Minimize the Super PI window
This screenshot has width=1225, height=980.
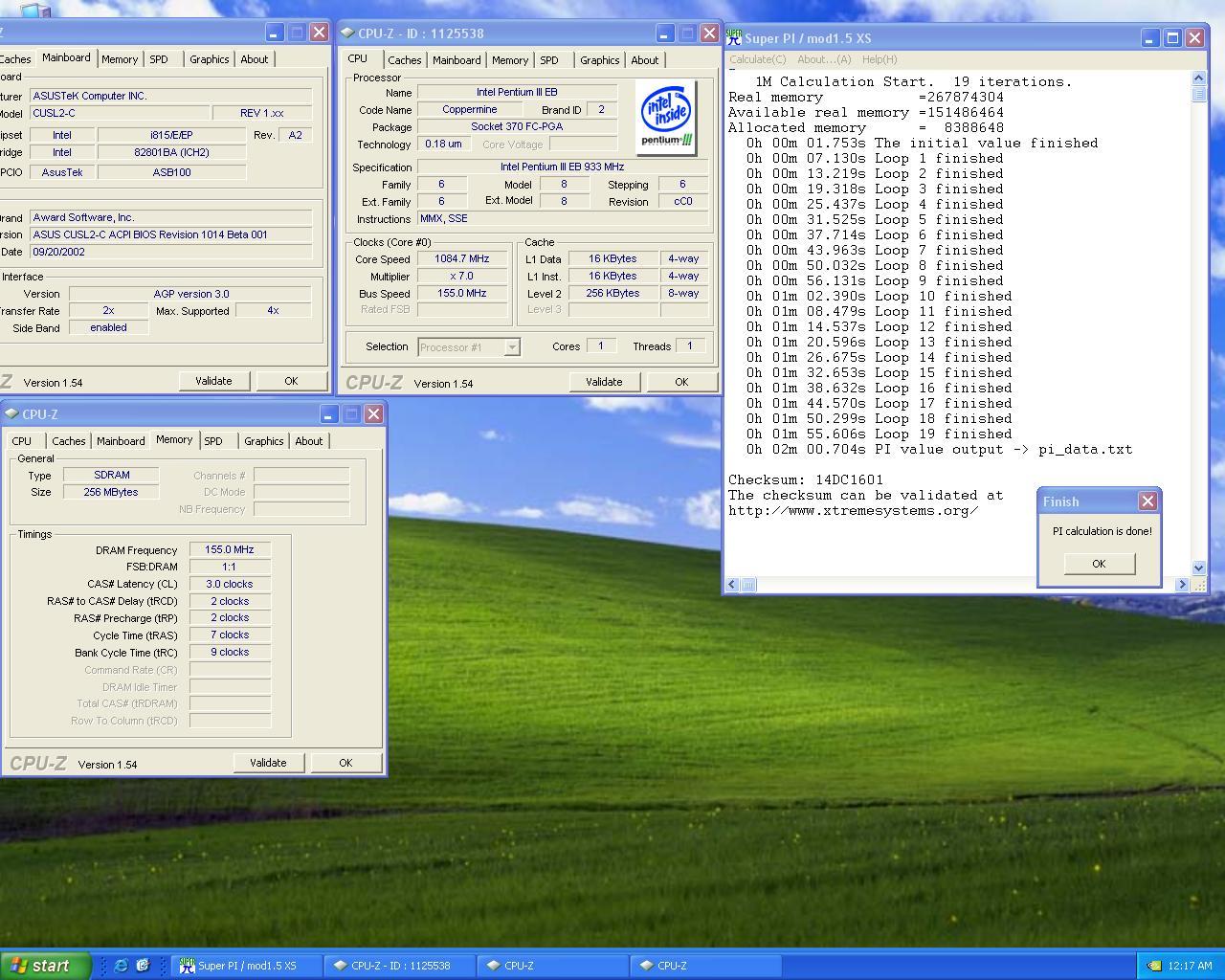coord(1150,38)
